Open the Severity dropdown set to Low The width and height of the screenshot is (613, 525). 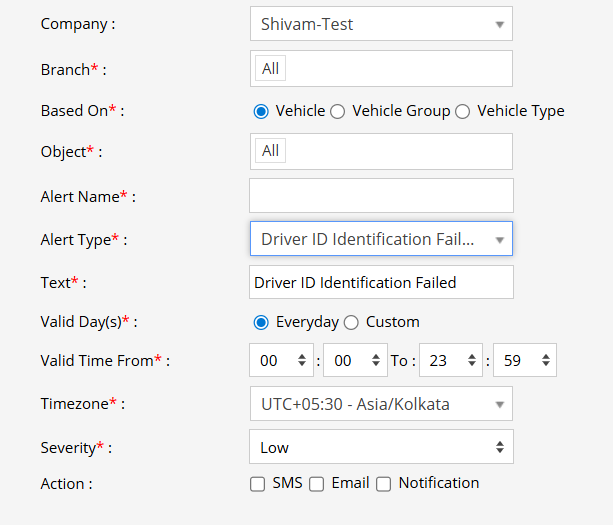380,447
